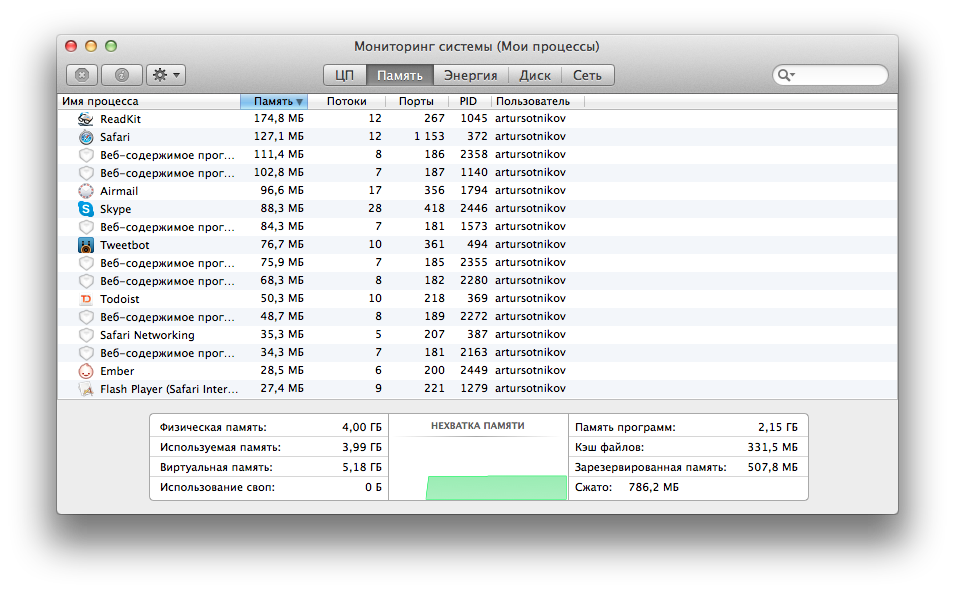Image resolution: width=955 pixels, height=593 pixels.
Task: Click shield icon of the 111,4 МБ process
Action: tap(86, 155)
